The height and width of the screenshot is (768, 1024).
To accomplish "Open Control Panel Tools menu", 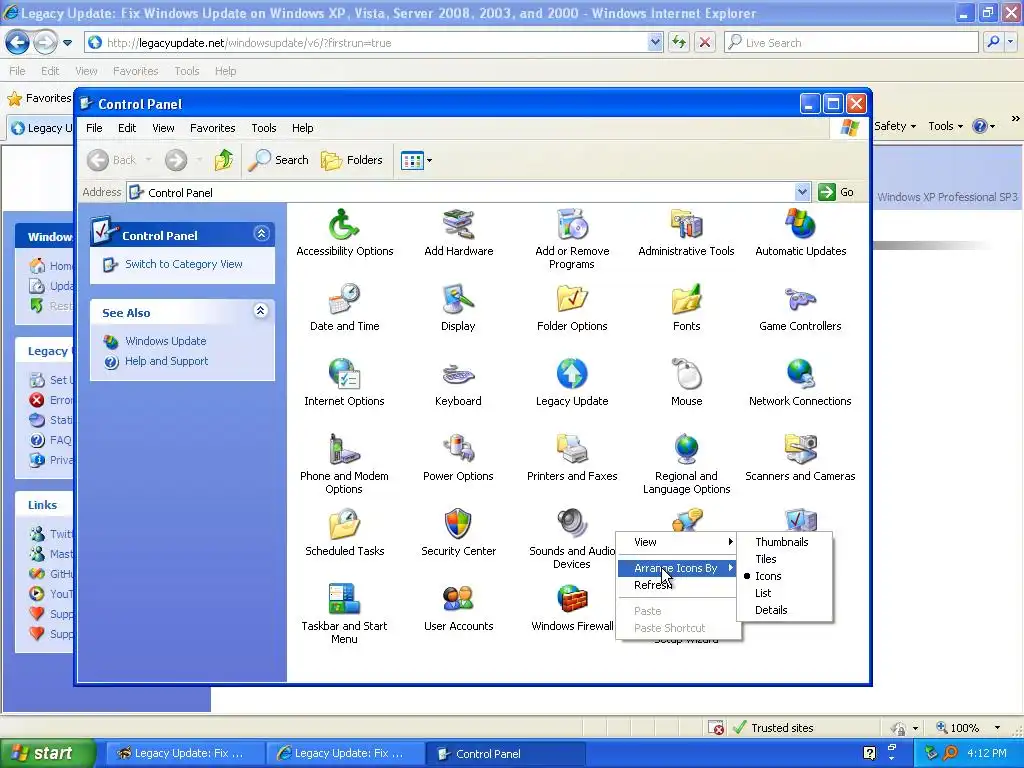I will pyautogui.click(x=264, y=128).
